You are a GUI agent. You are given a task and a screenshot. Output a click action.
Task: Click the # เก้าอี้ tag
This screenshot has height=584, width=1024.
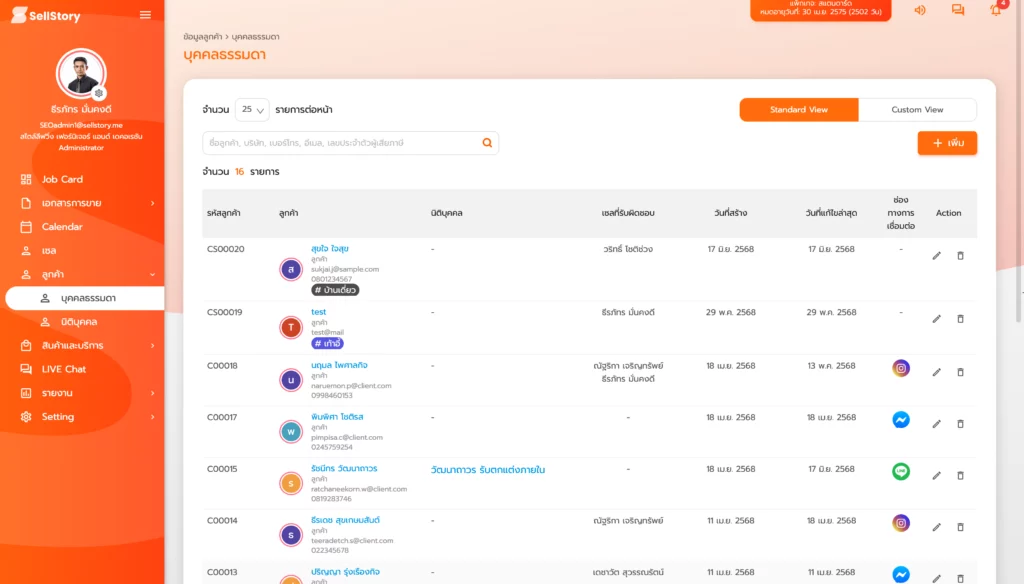point(327,343)
